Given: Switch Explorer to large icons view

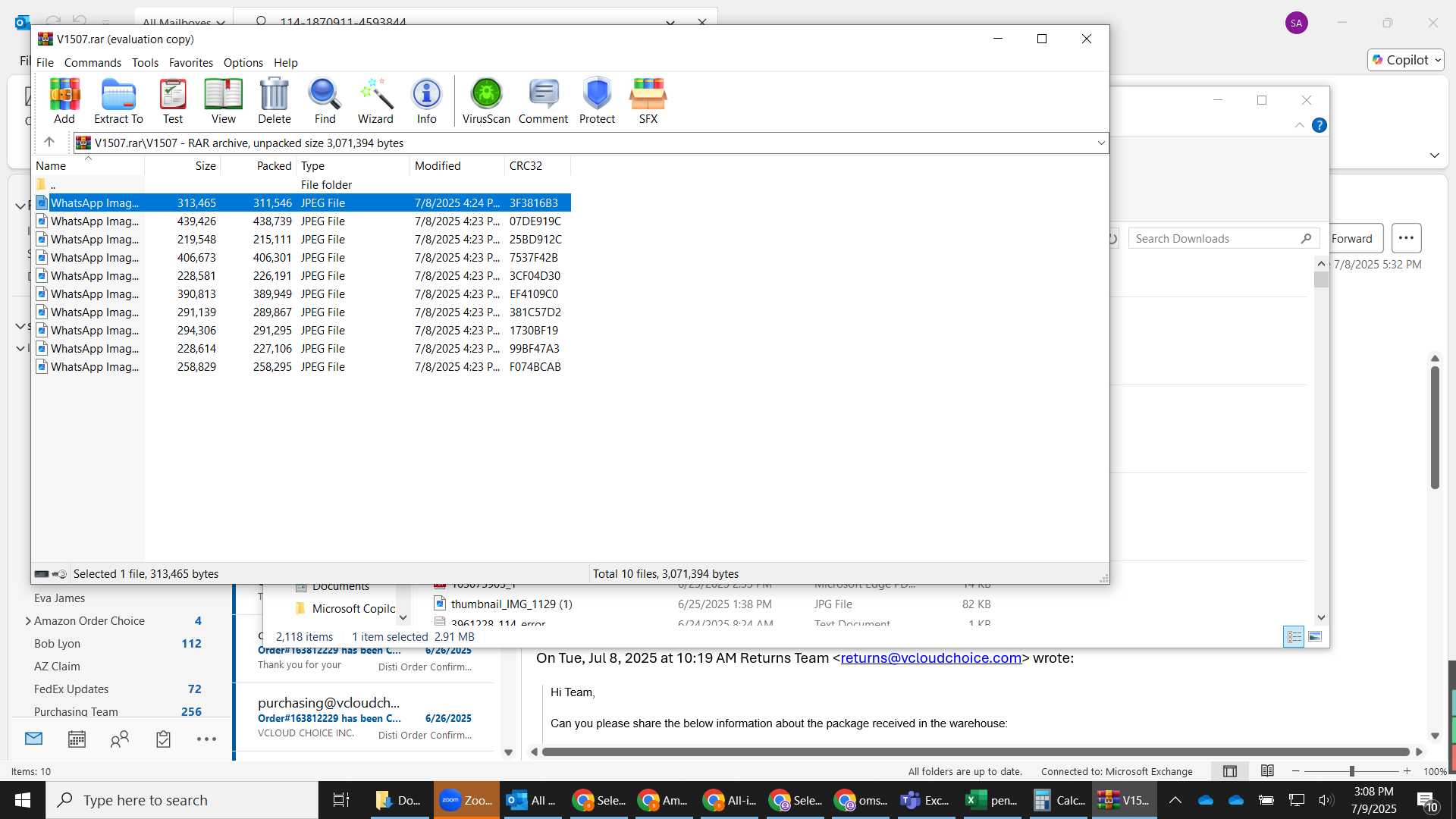Looking at the screenshot, I should 1315,636.
